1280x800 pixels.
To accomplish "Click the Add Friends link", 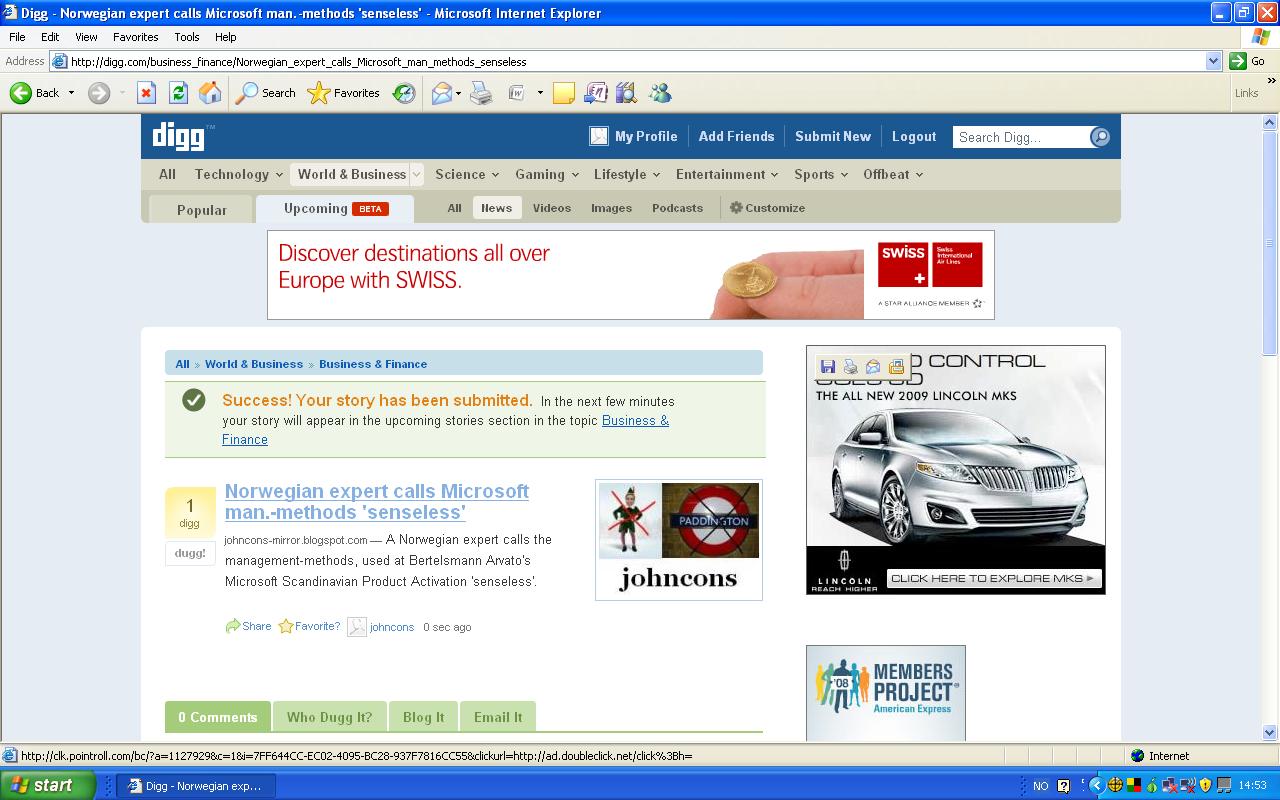I will click(737, 136).
